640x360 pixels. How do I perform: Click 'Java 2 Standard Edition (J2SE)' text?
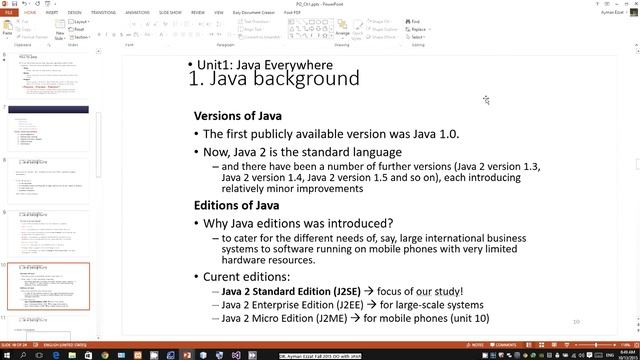(x=291, y=291)
